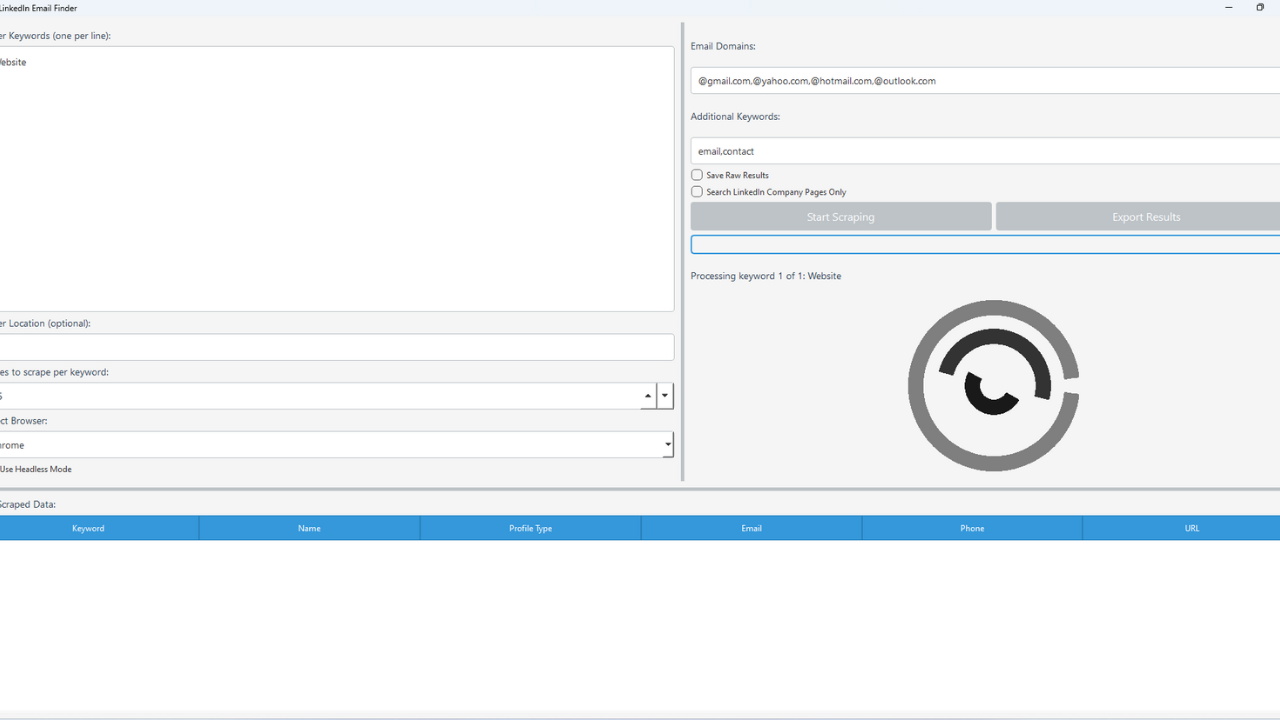
Task: Increase pages to scrape with up arrow
Action: (x=647, y=391)
